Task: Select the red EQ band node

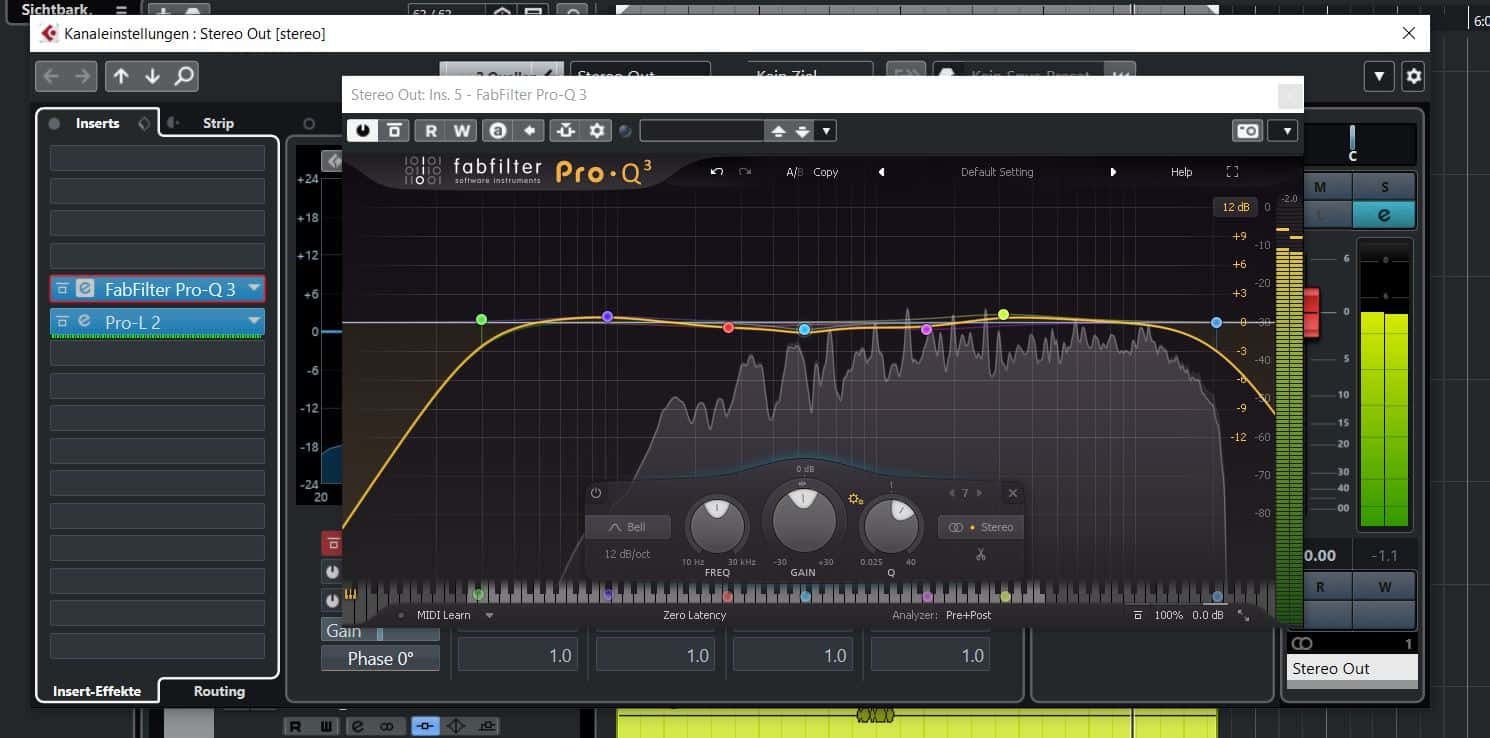Action: click(x=728, y=327)
